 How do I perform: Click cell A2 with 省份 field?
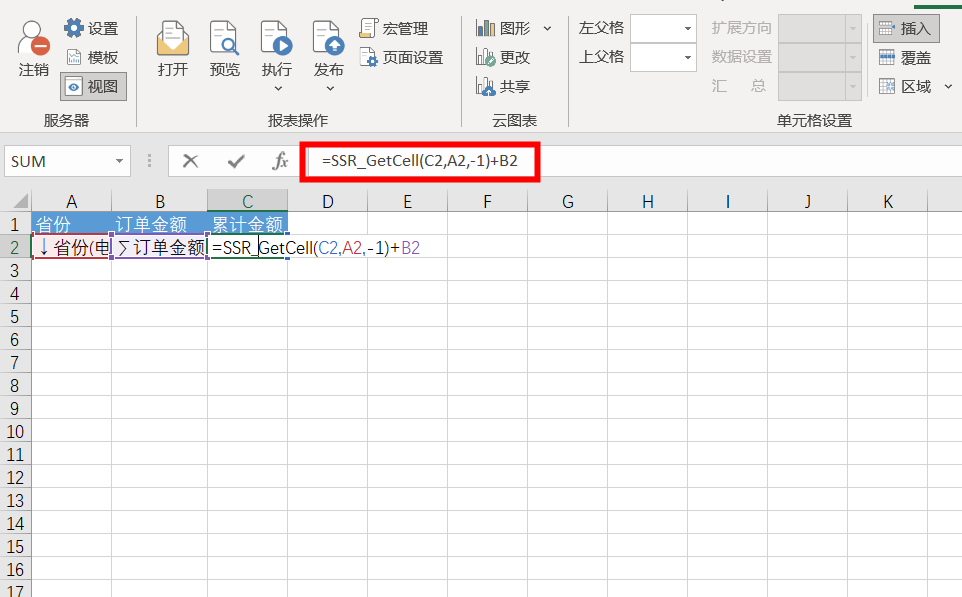click(x=71, y=247)
